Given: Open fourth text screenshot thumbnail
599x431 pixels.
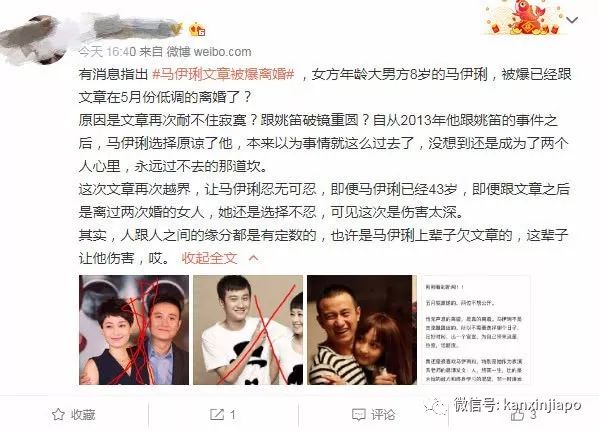Looking at the screenshot, I should tap(476, 330).
